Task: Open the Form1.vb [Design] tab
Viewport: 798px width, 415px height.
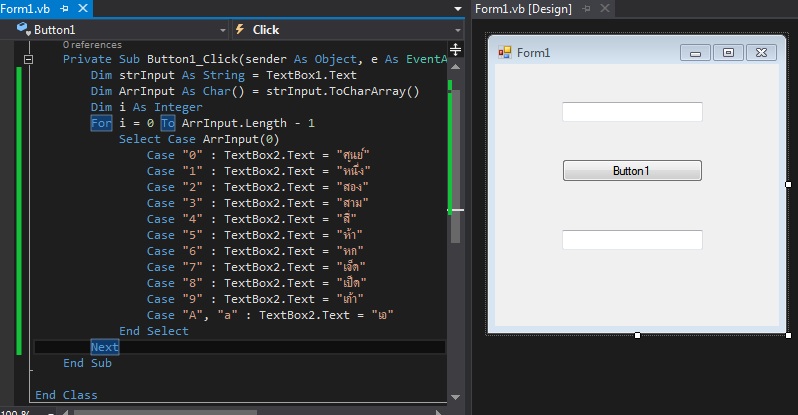Action: tap(523, 9)
